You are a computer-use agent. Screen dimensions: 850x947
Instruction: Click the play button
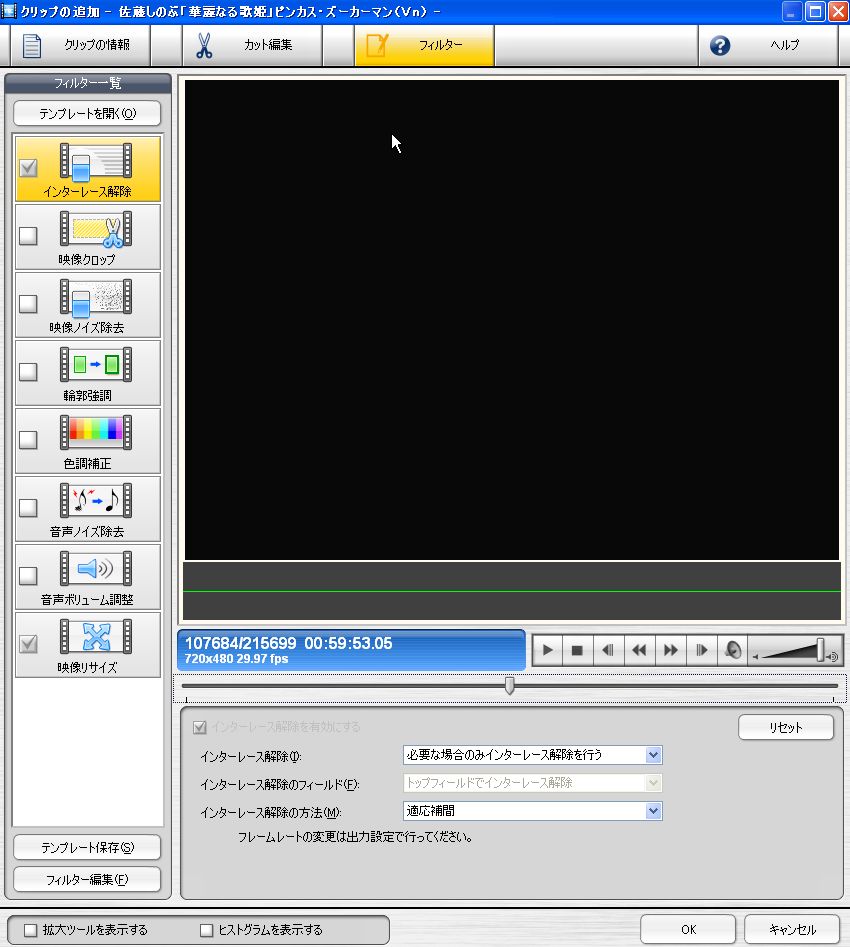click(547, 650)
